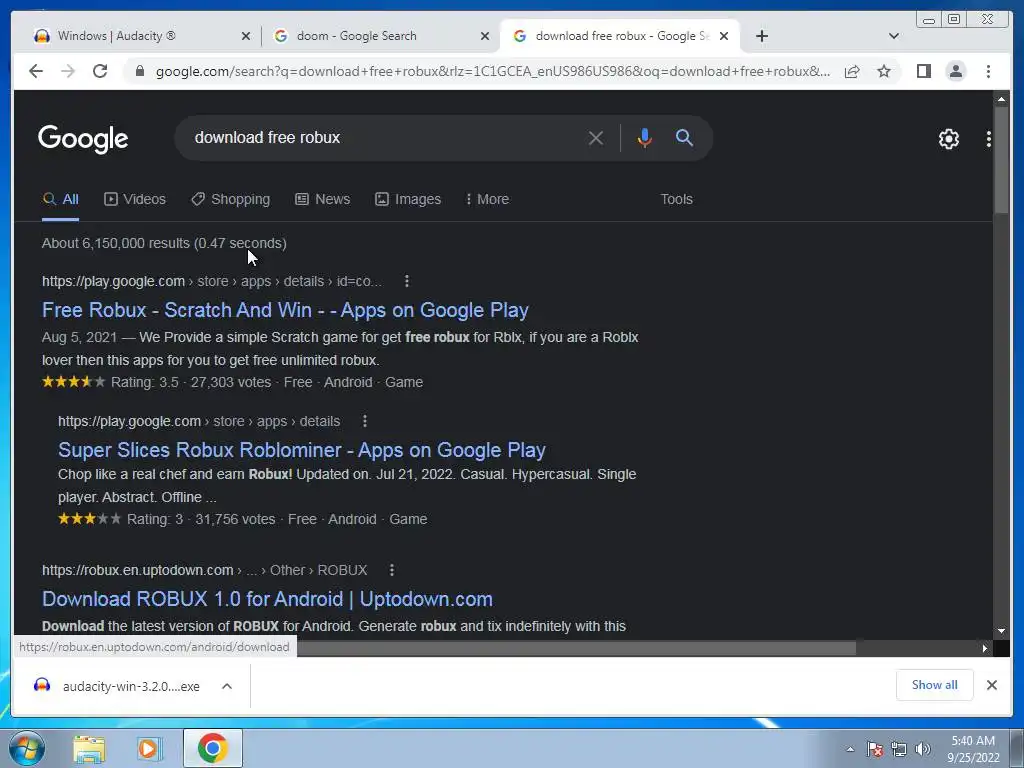Viewport: 1024px width, 768px height.
Task: Open downloaded audacity-win-3.2.0 exe file
Action: (118, 686)
